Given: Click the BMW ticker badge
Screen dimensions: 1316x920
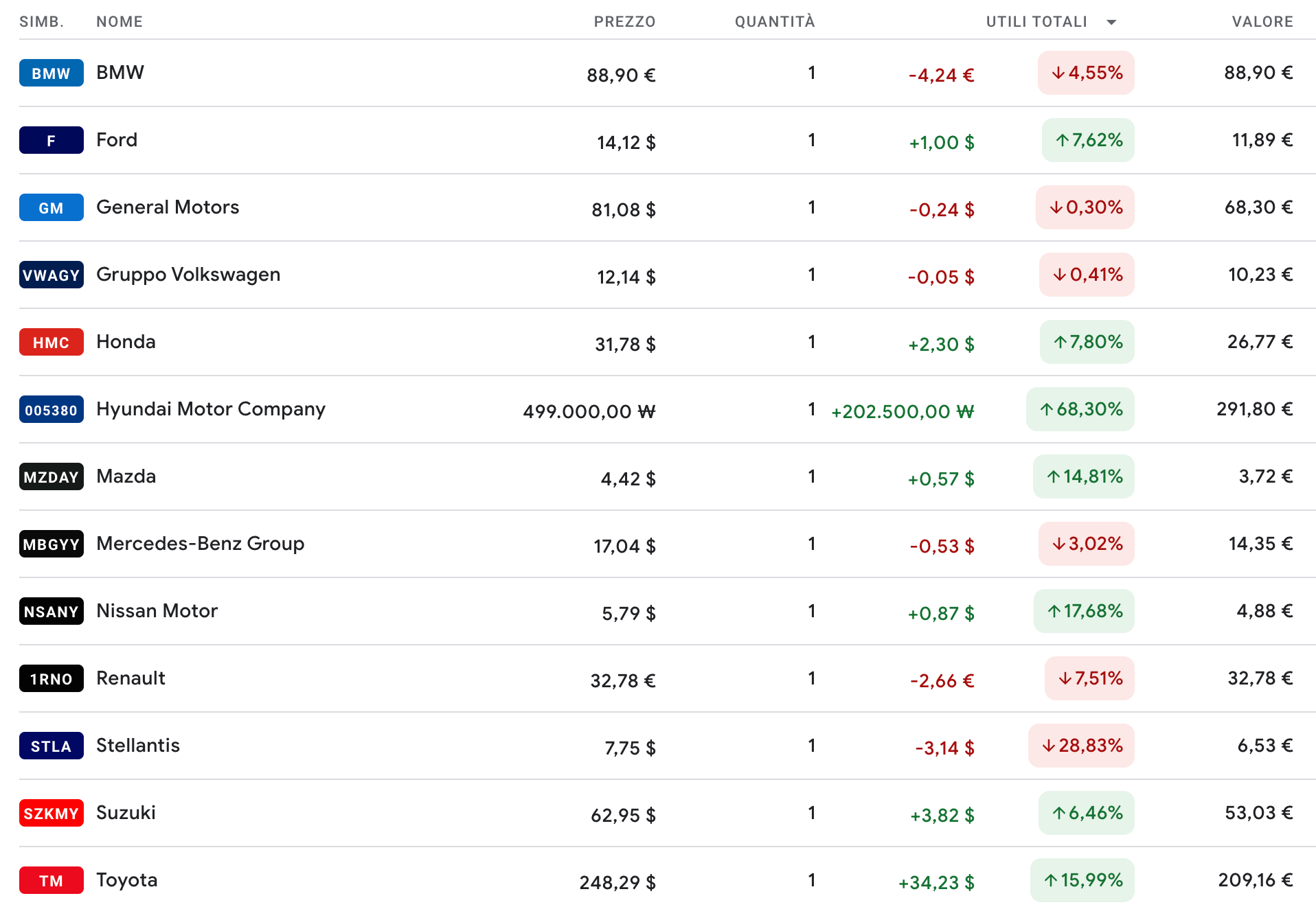Looking at the screenshot, I should [x=51, y=73].
